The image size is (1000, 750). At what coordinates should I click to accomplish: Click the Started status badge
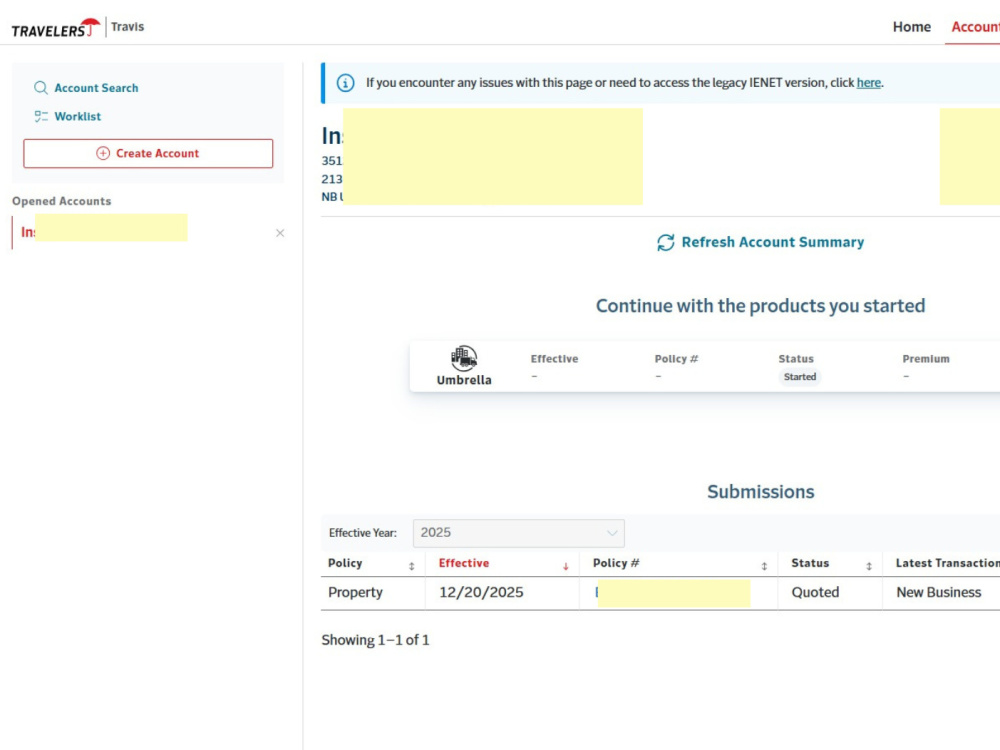tap(799, 376)
